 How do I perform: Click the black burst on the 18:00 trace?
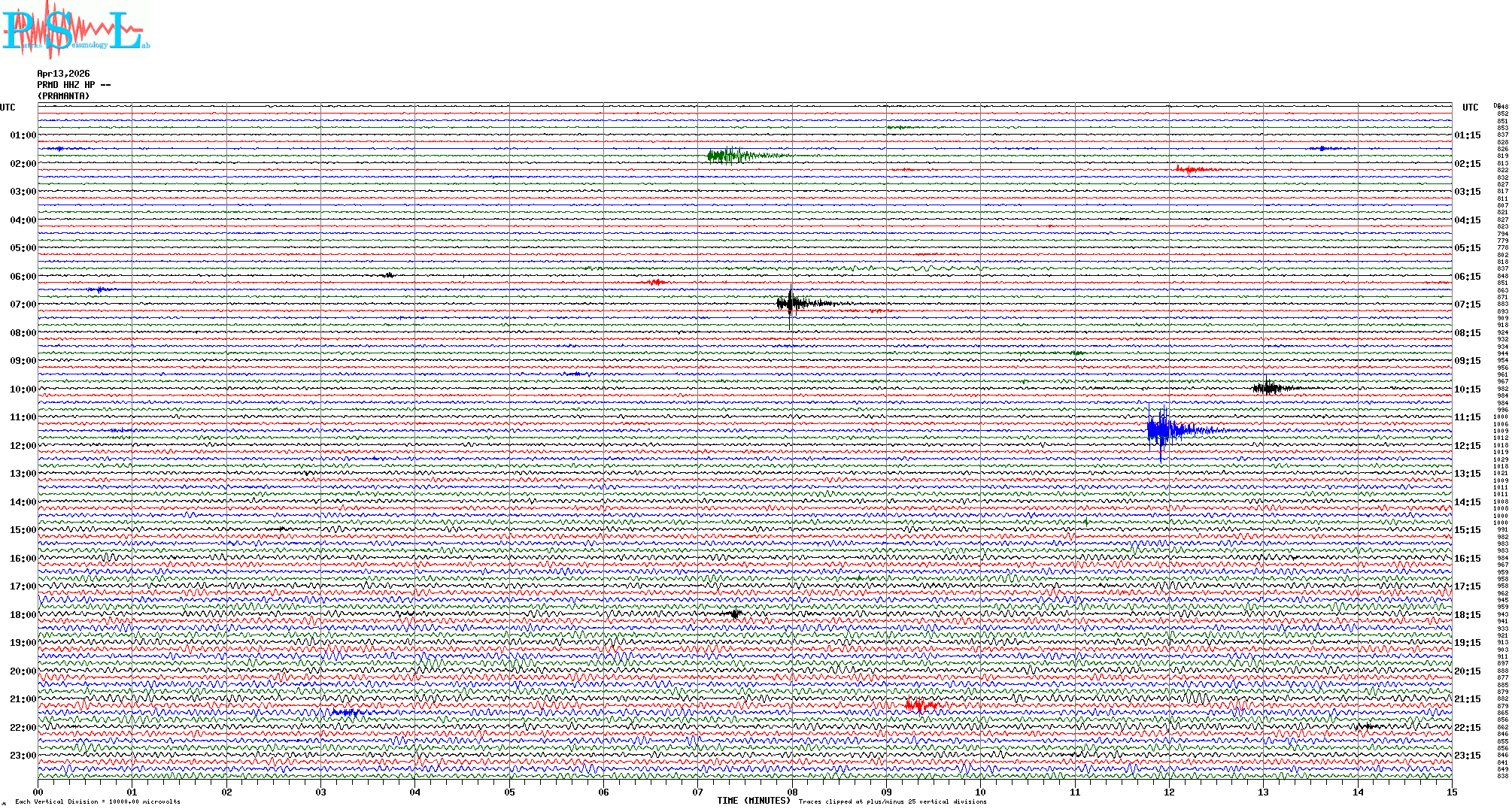735,614
